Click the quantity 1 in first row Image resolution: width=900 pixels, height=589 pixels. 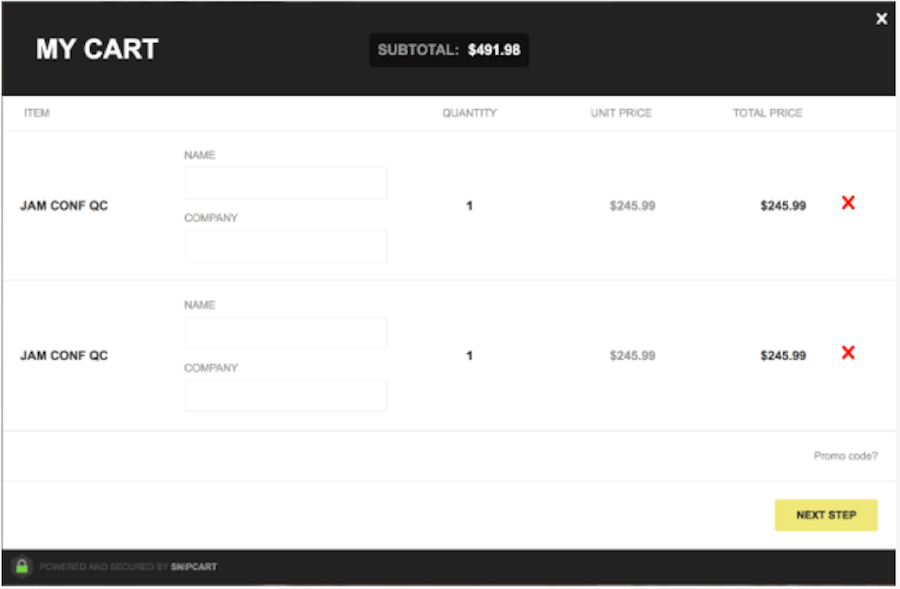(470, 206)
